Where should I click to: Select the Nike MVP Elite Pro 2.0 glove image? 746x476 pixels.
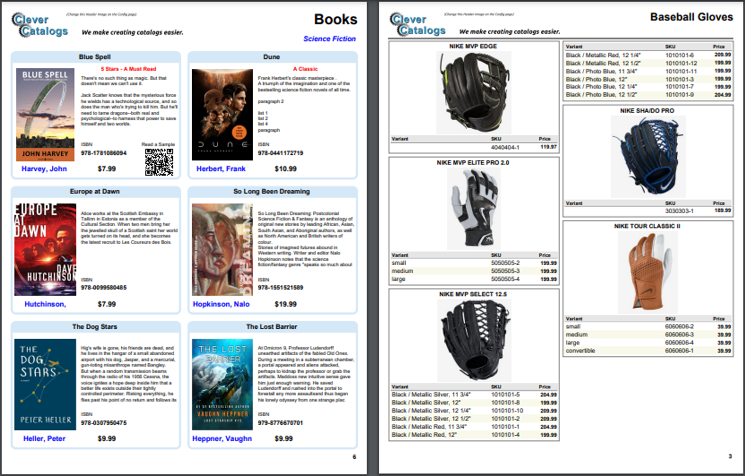474,208
